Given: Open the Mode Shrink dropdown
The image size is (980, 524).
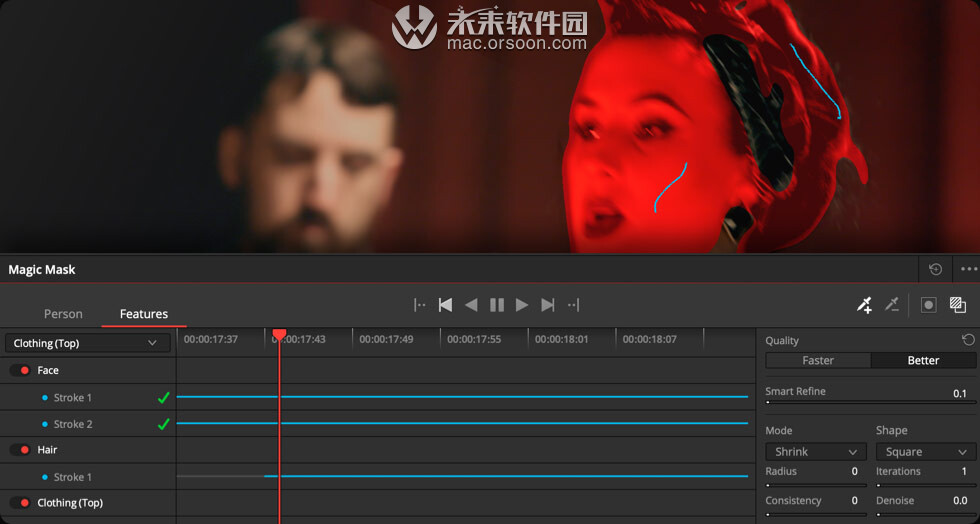Looking at the screenshot, I should click(816, 452).
